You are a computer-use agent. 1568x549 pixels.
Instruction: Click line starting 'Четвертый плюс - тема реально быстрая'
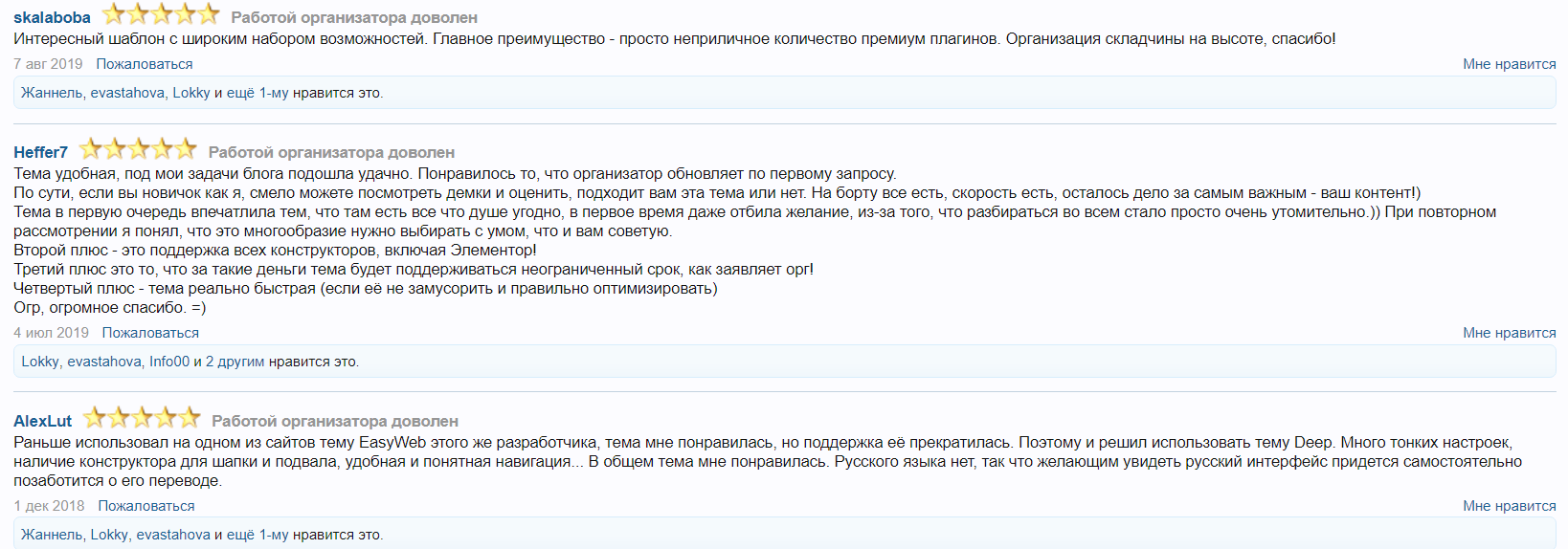(366, 289)
